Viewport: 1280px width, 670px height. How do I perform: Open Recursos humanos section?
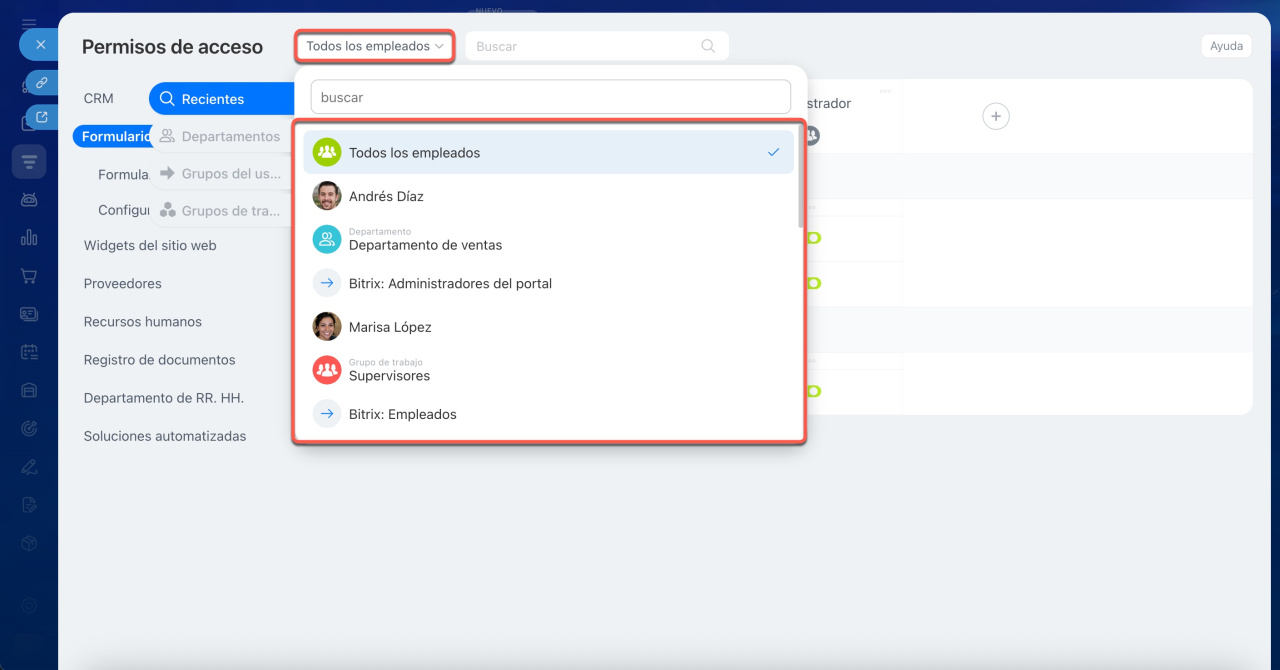pyautogui.click(x=143, y=322)
